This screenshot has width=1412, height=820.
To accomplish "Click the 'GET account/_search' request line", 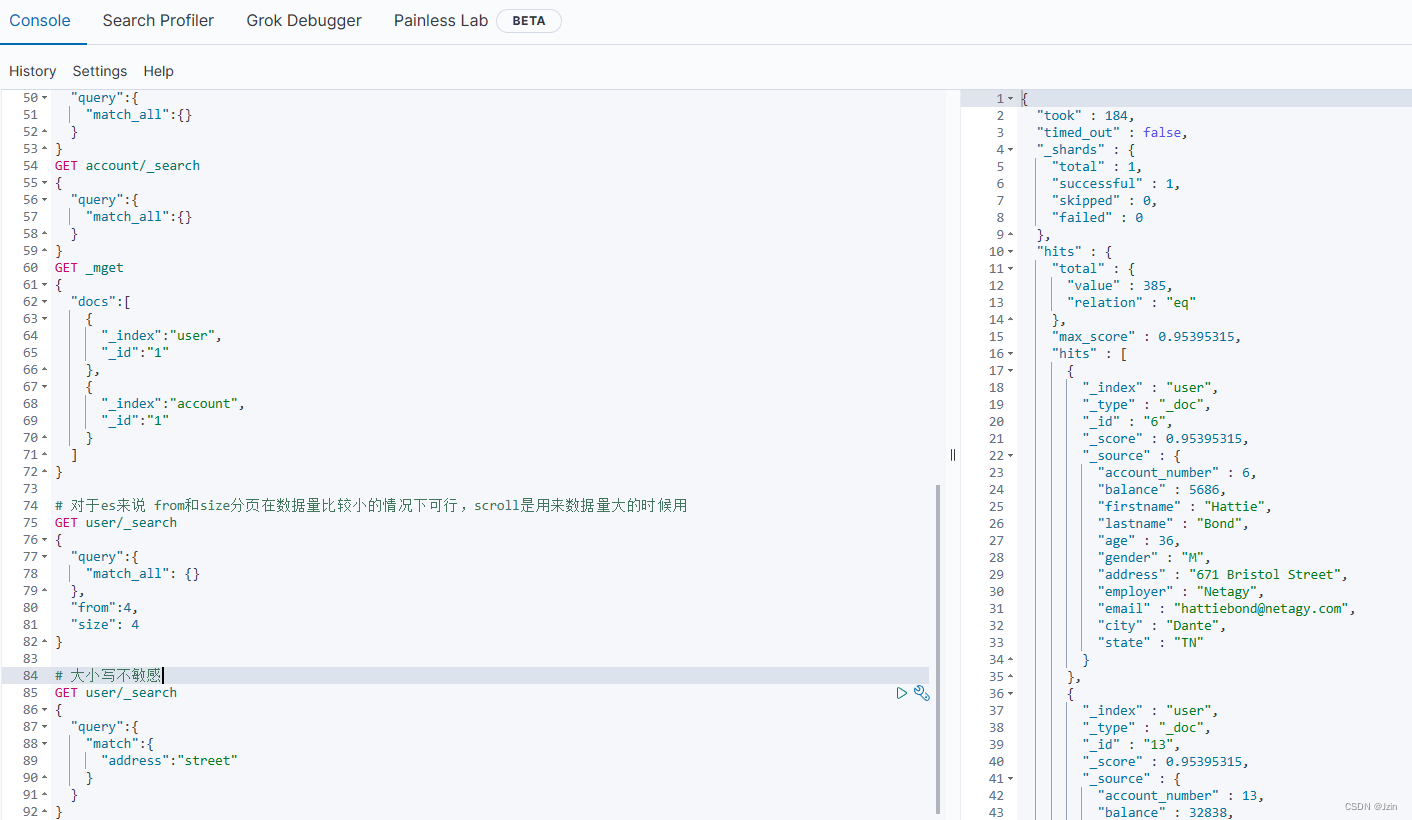I will [127, 166].
